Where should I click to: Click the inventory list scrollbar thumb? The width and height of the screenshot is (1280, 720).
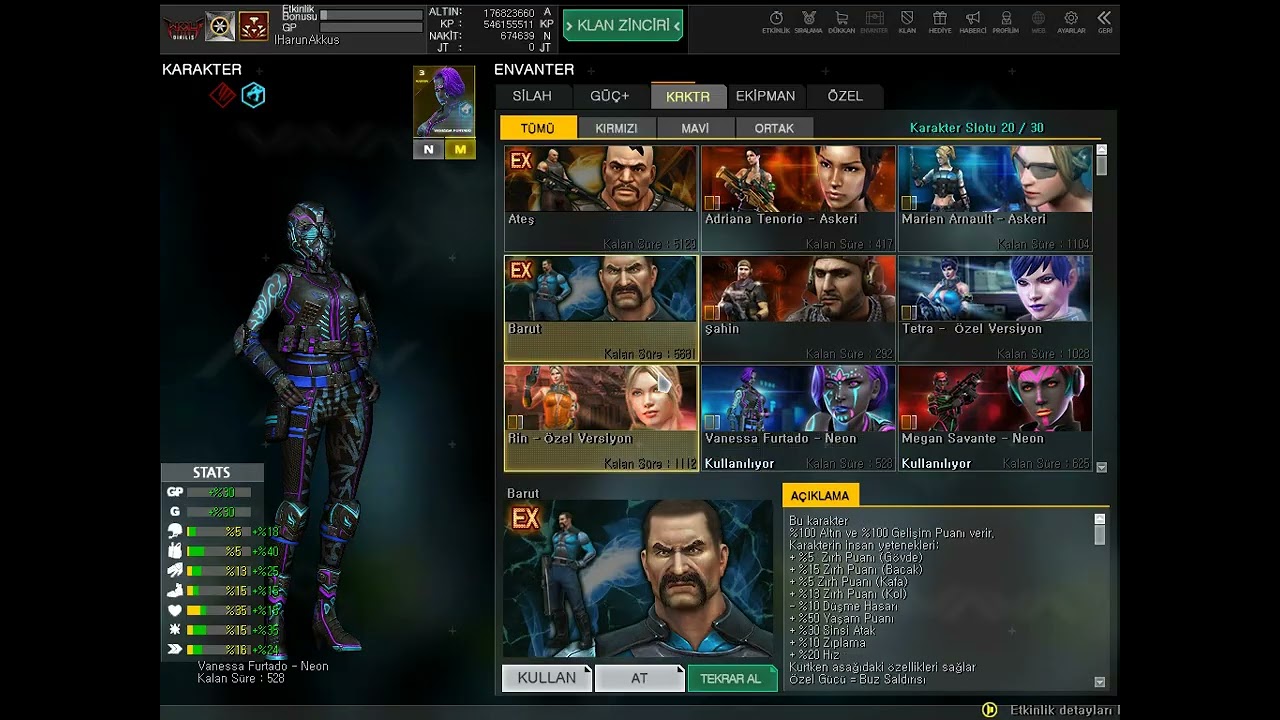[x=1101, y=165]
